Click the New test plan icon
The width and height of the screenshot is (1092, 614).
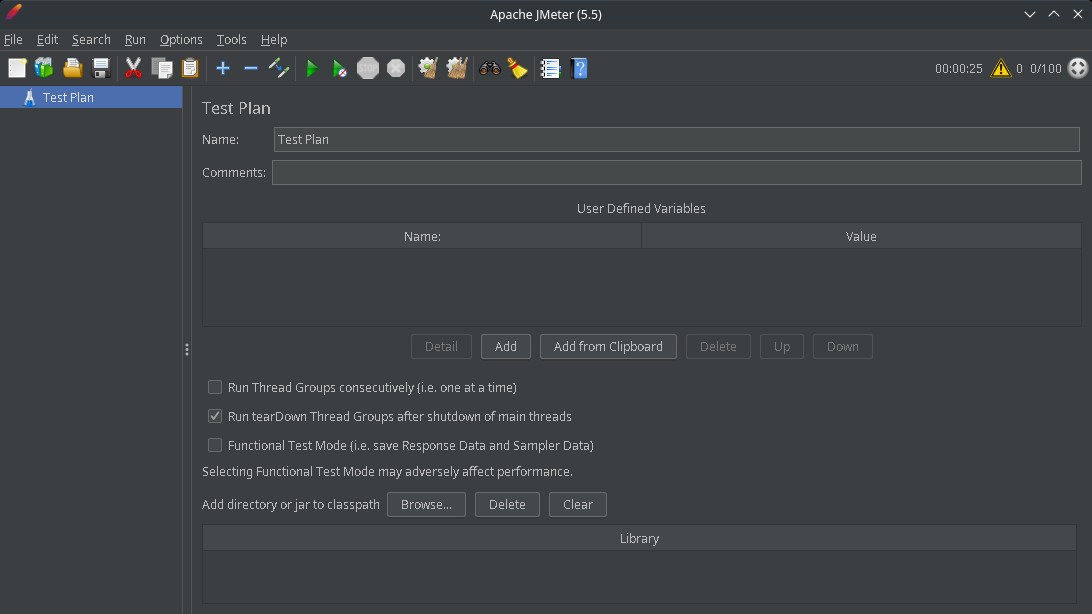[x=17, y=68]
